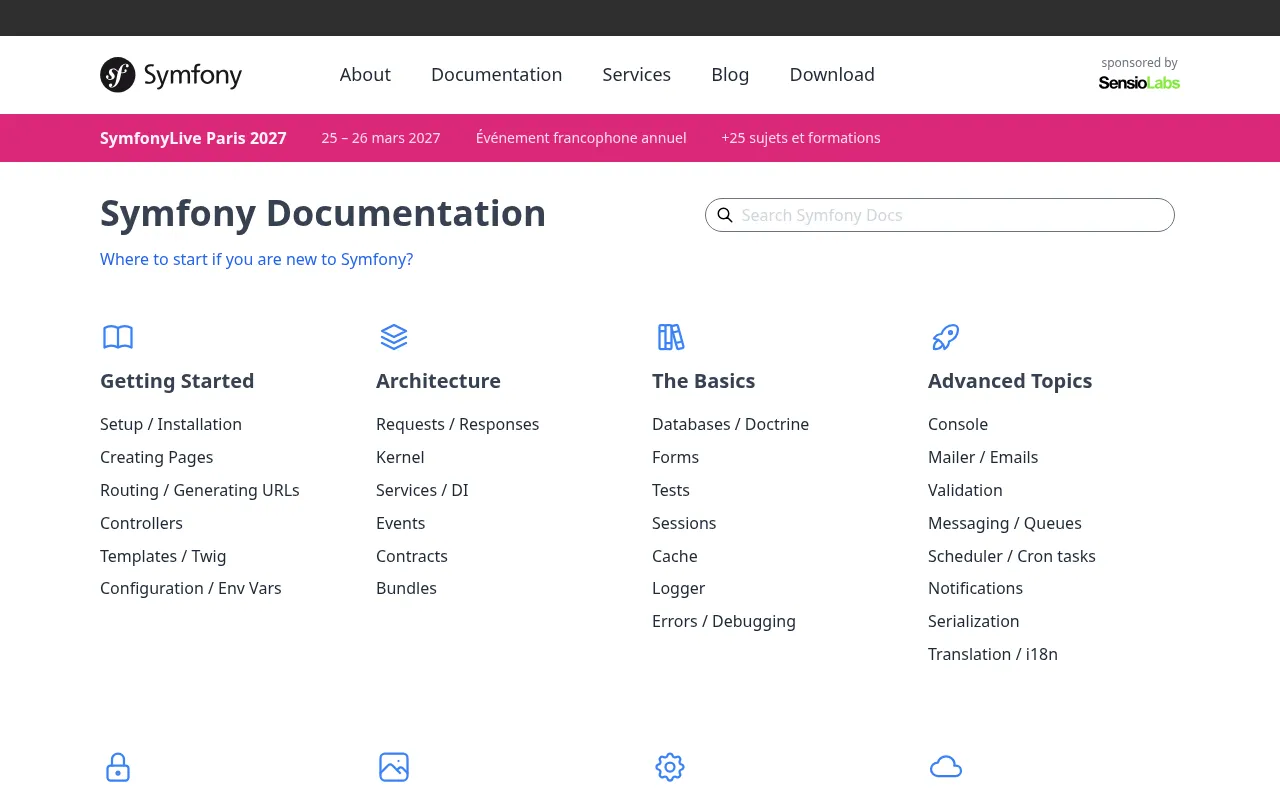Open the Sessions doc link
Screen dimensions: 1280x800
pyautogui.click(x=684, y=523)
